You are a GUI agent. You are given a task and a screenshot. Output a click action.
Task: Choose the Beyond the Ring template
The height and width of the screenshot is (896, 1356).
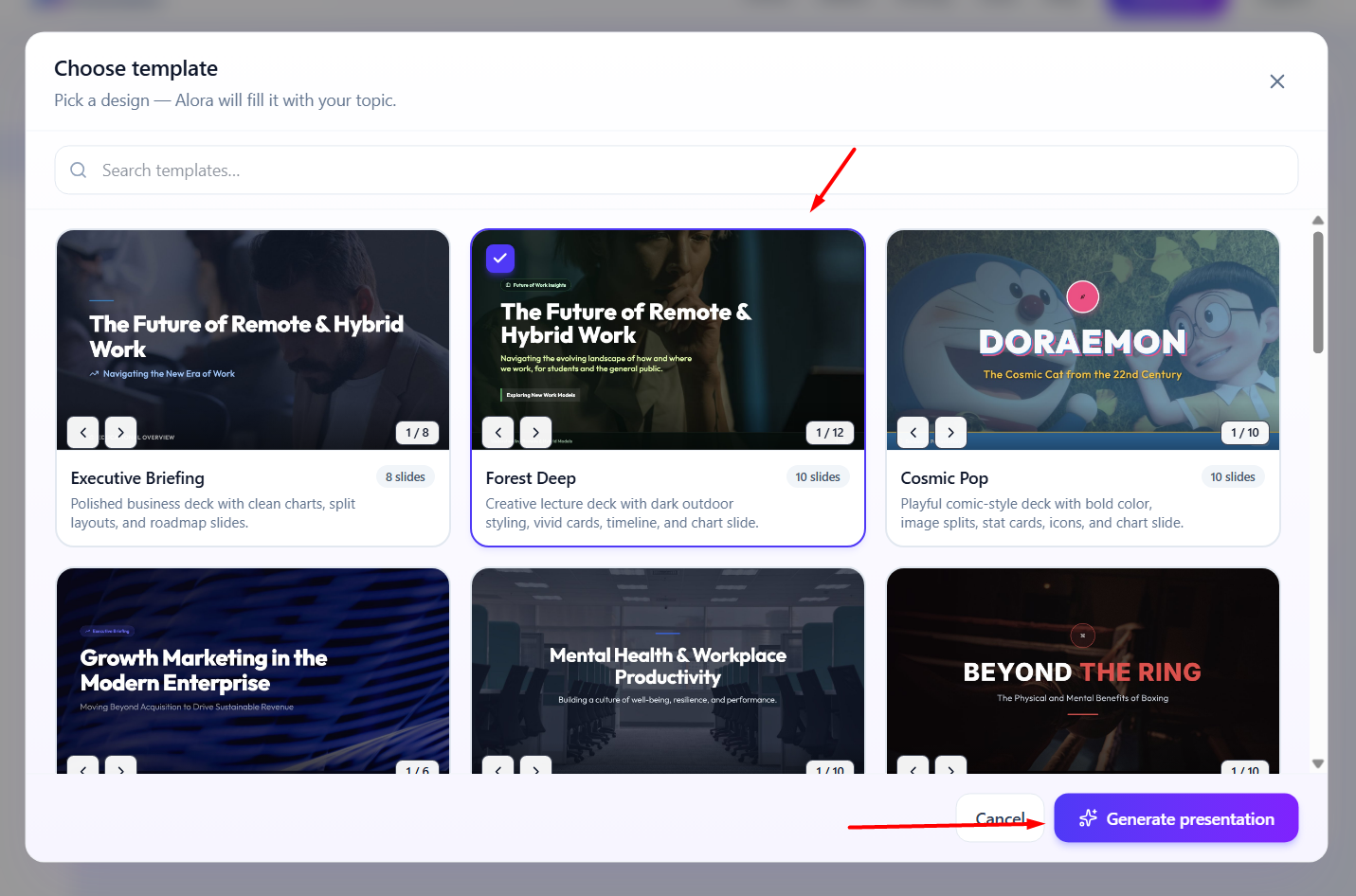pos(1083,671)
